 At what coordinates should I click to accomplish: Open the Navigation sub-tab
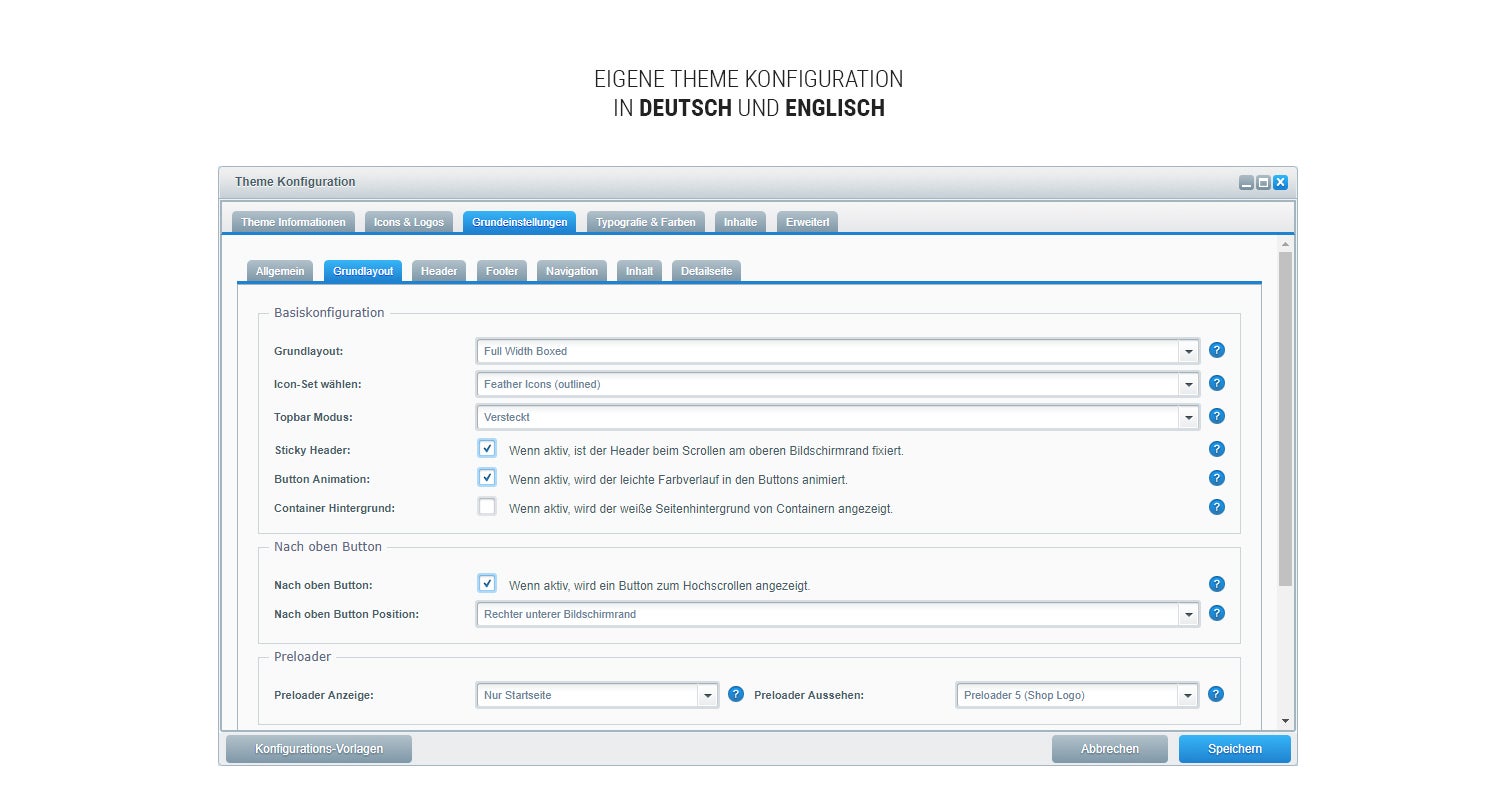[x=572, y=271]
